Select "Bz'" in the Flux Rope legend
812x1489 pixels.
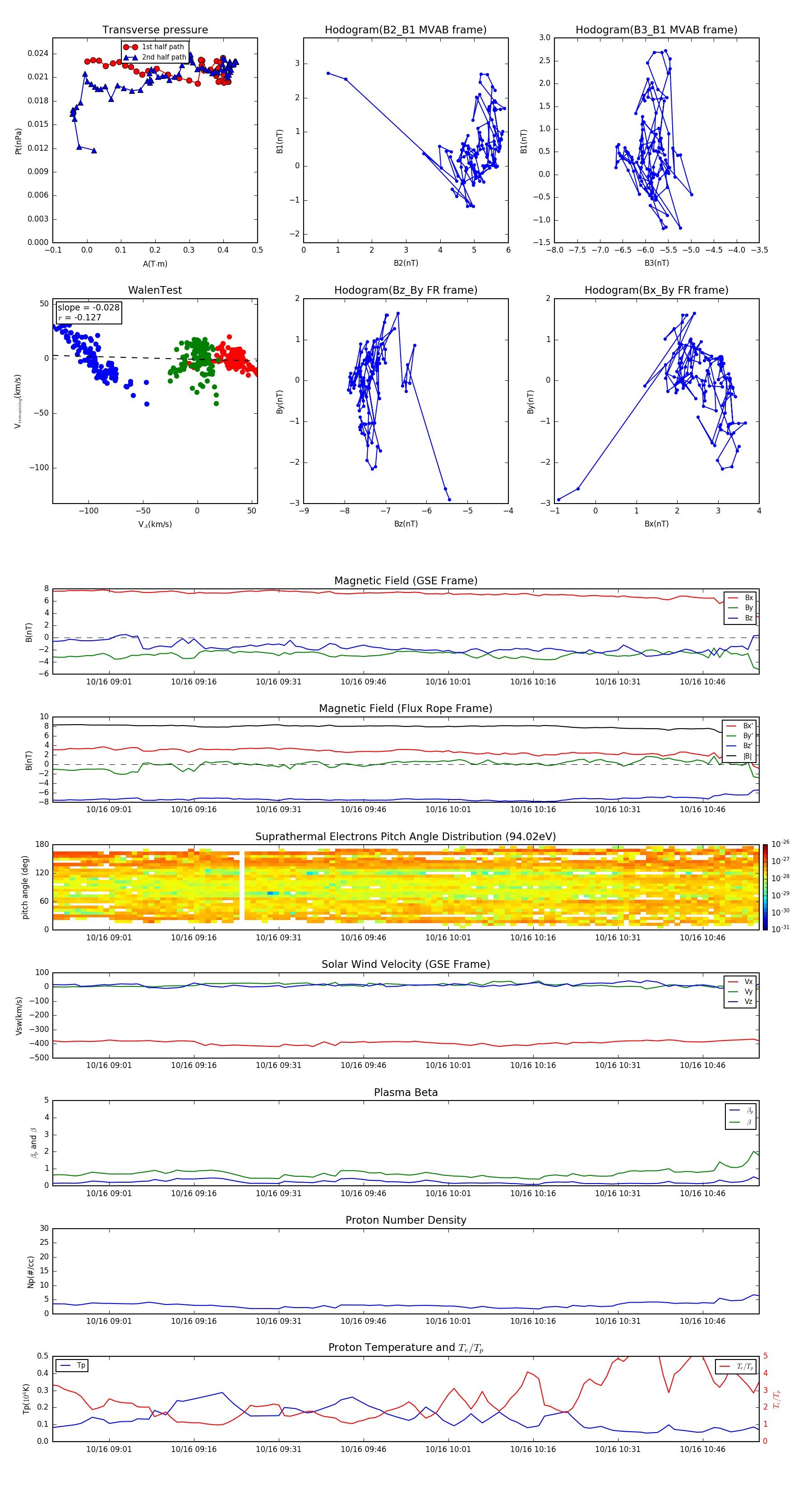click(740, 746)
